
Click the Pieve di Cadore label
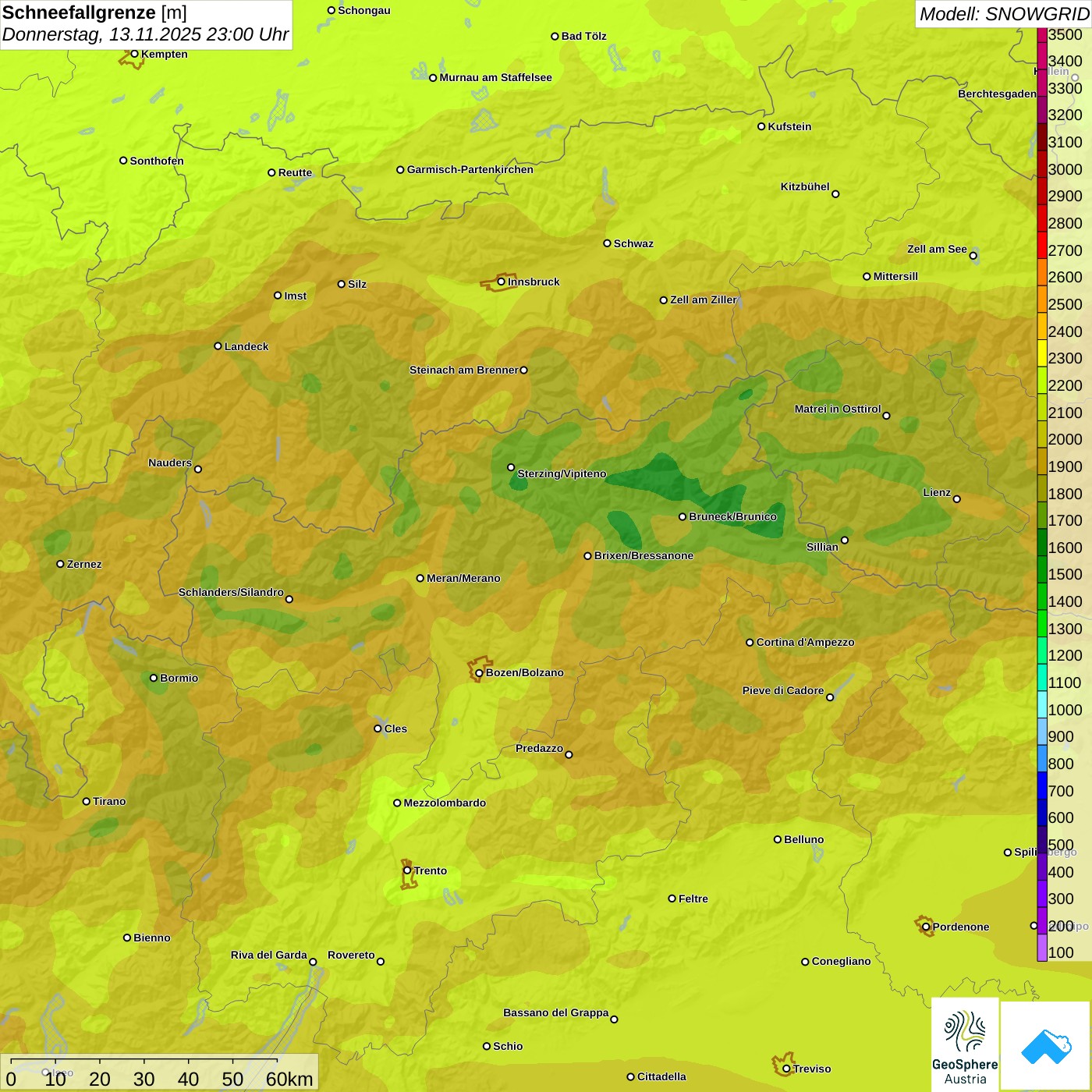click(783, 690)
